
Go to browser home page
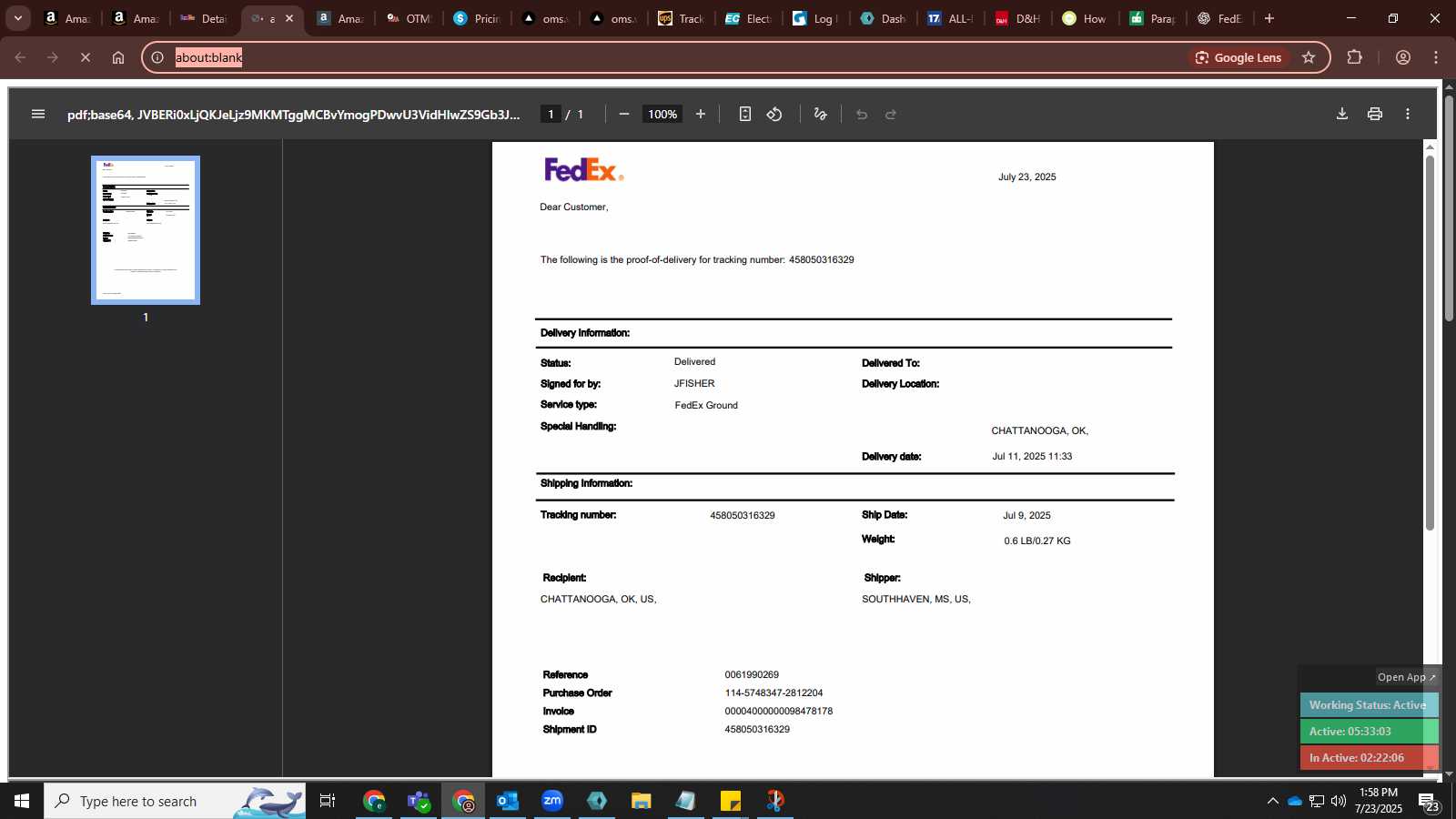click(x=117, y=57)
